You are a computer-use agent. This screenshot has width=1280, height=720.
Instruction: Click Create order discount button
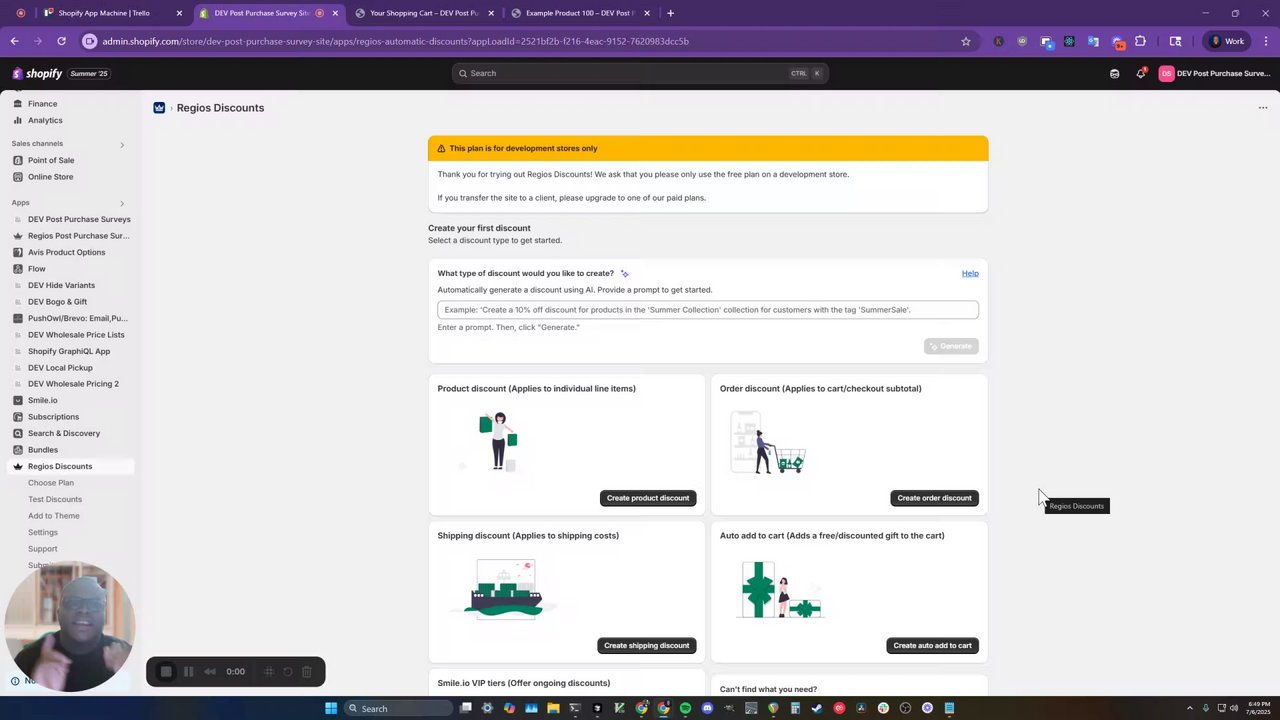pos(934,498)
